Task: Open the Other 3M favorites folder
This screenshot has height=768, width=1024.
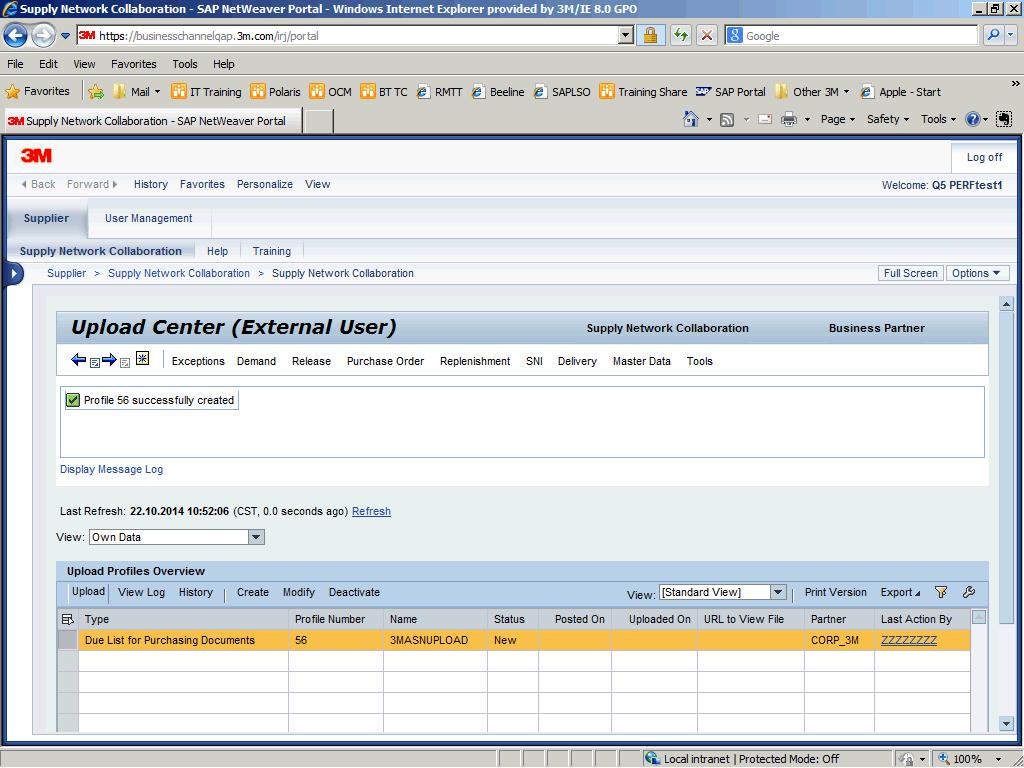Action: point(812,91)
